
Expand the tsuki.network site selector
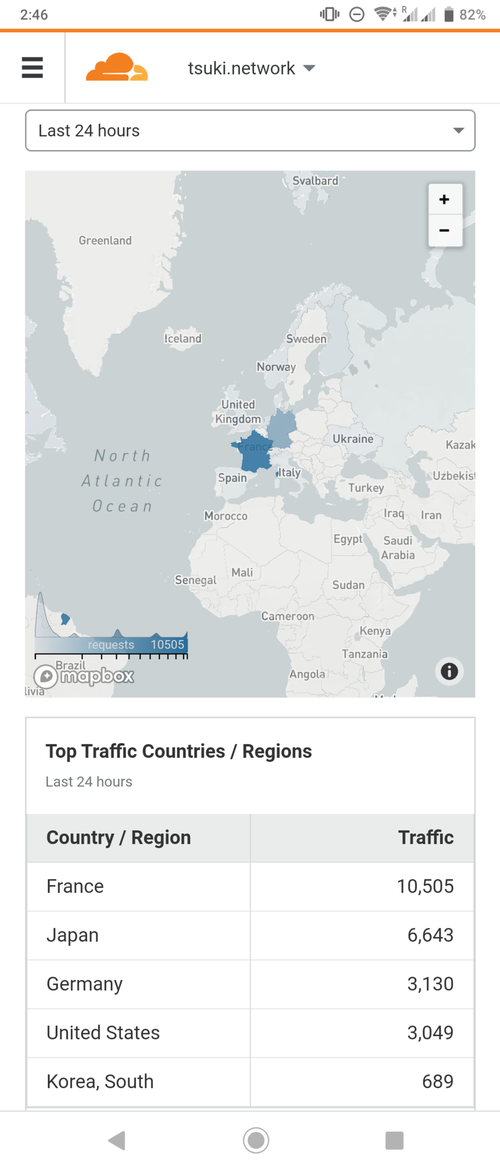coord(252,69)
